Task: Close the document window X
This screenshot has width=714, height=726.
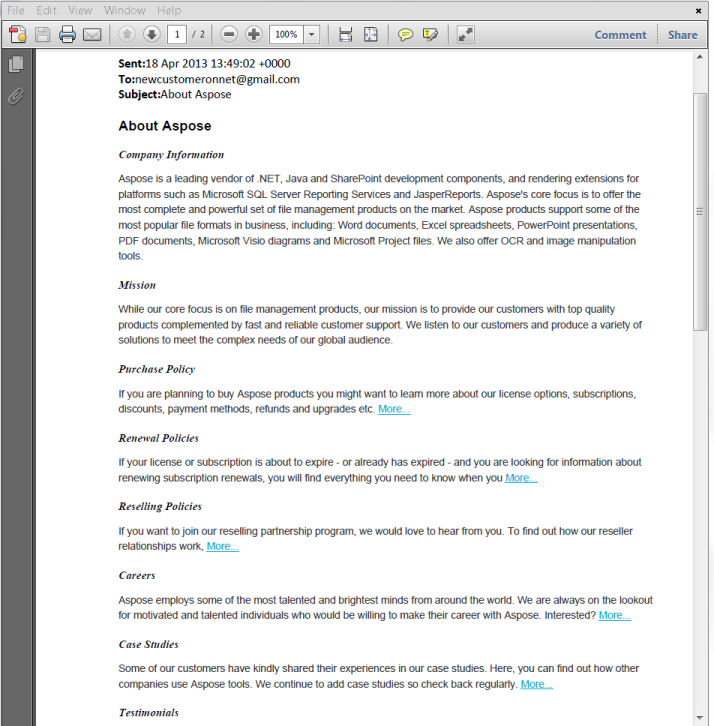Action: pyautogui.click(x=698, y=10)
